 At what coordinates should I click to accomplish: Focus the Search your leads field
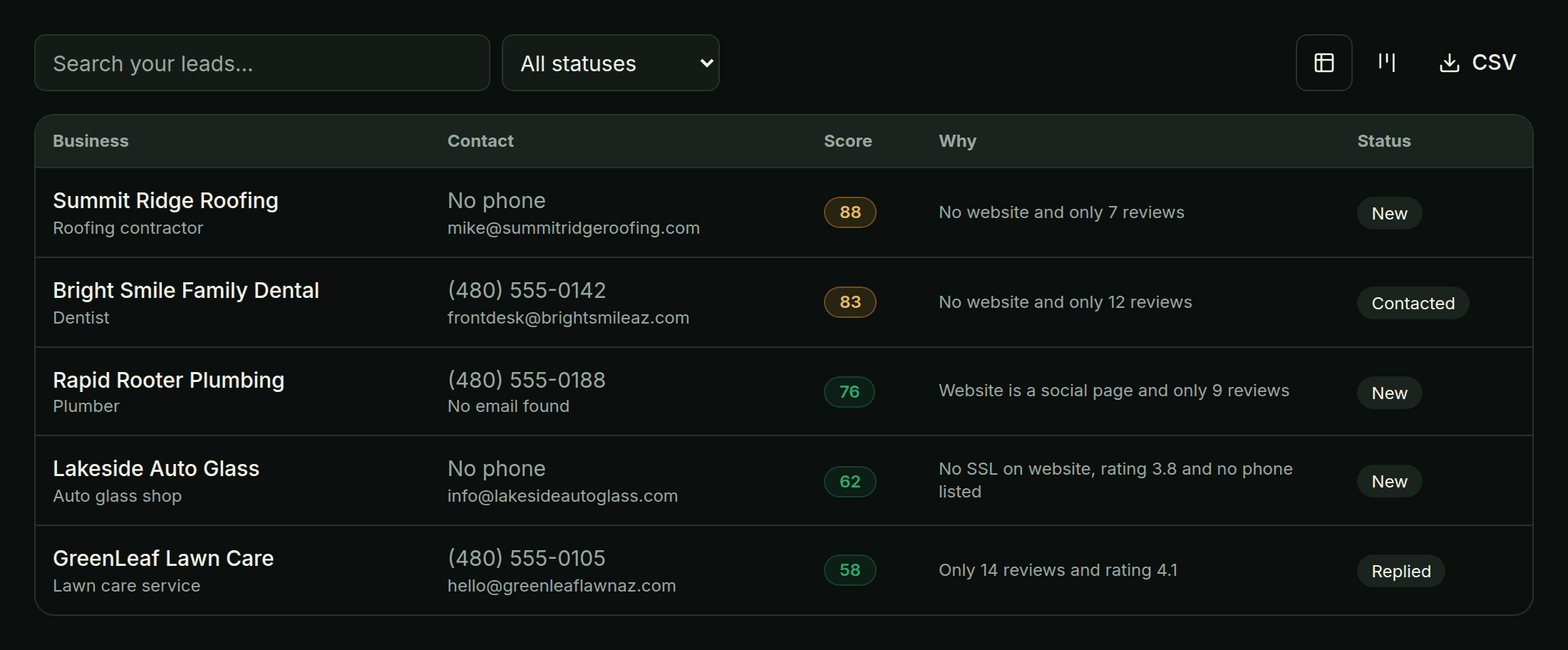(262, 63)
